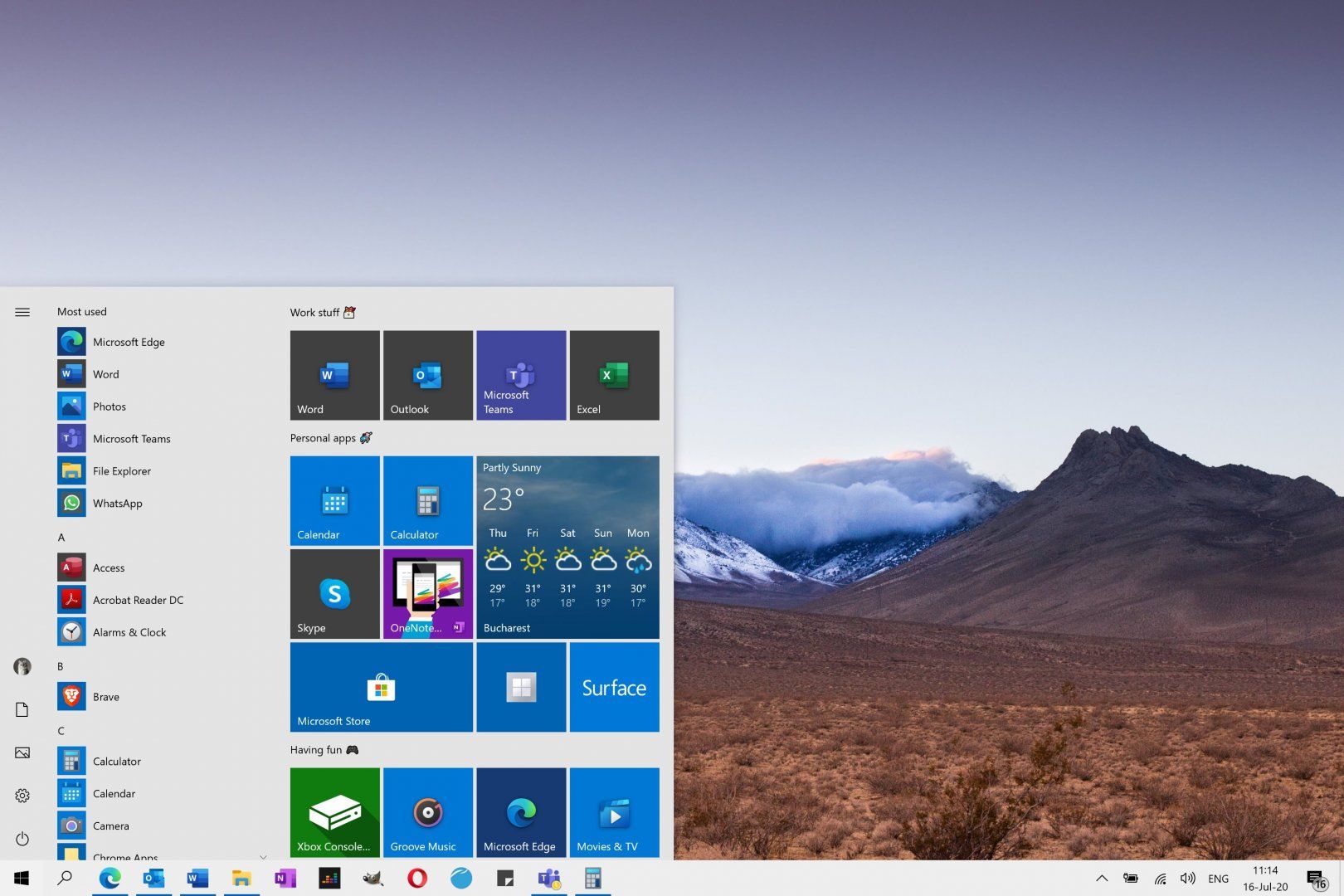
Task: Open the Bucharest weather tile
Action: (x=568, y=548)
